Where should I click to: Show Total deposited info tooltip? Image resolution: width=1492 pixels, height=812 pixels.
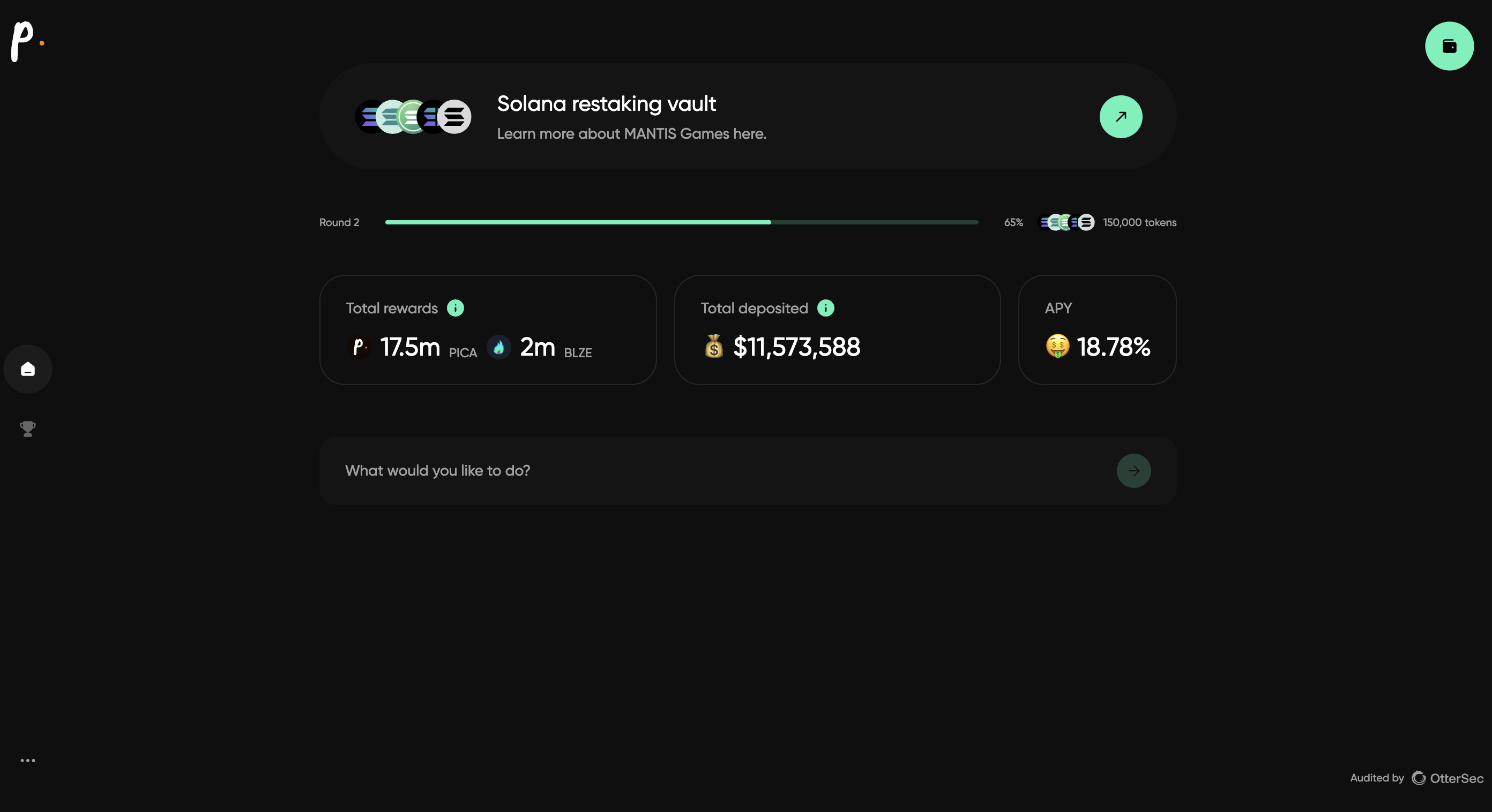point(825,309)
